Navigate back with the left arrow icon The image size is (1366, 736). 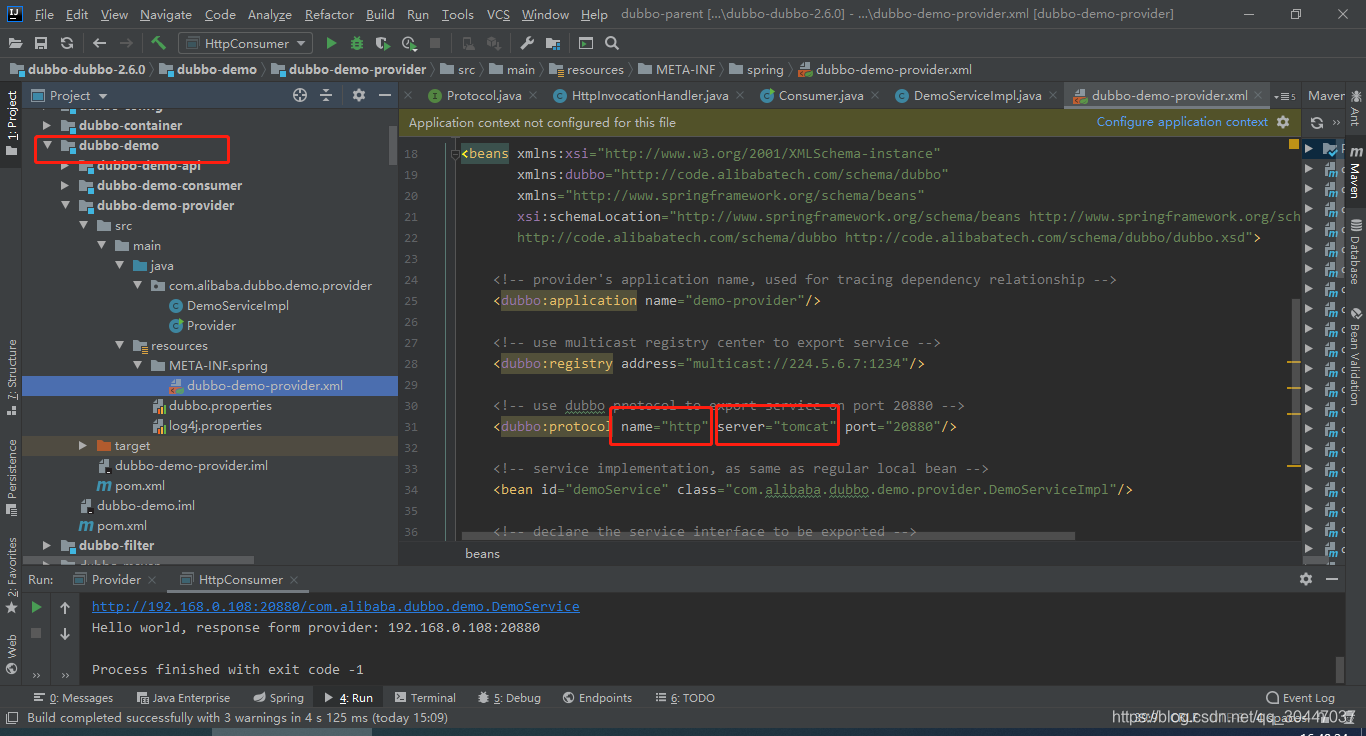(x=99, y=43)
